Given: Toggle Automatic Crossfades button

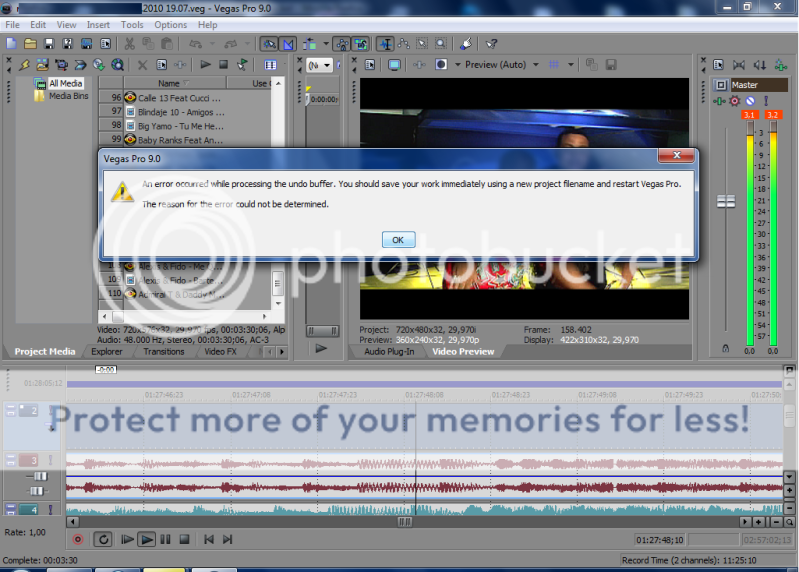Looking at the screenshot, I should [x=288, y=44].
